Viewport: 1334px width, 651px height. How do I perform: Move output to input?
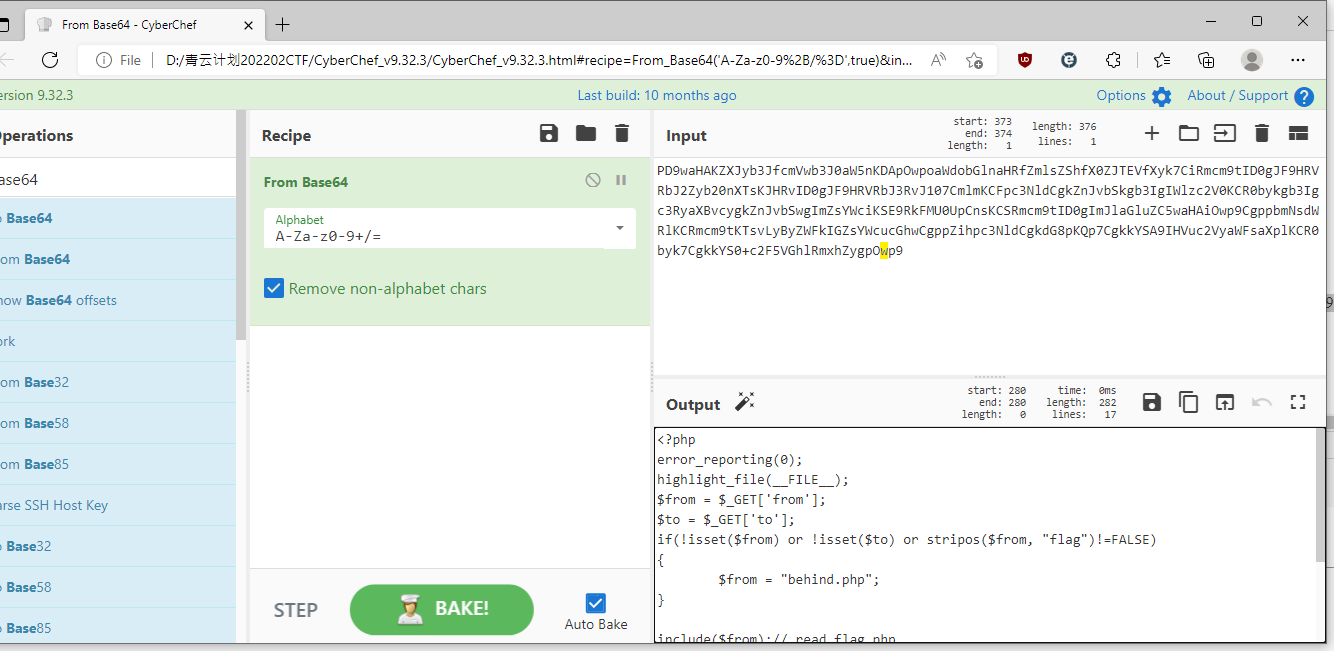click(1225, 402)
